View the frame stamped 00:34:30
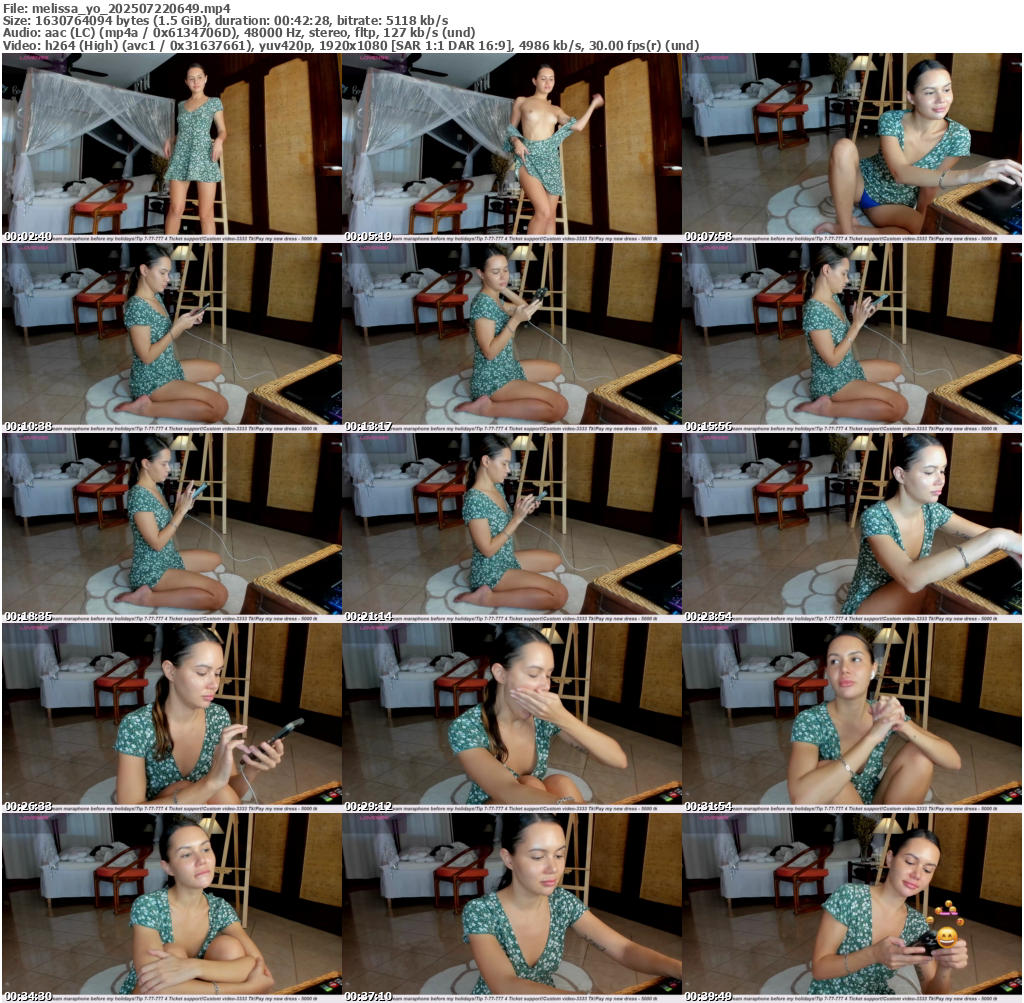 (171, 908)
